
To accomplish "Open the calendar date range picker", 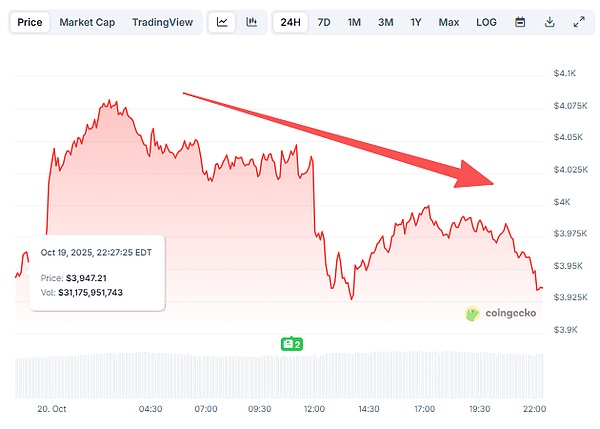I will (x=520, y=21).
